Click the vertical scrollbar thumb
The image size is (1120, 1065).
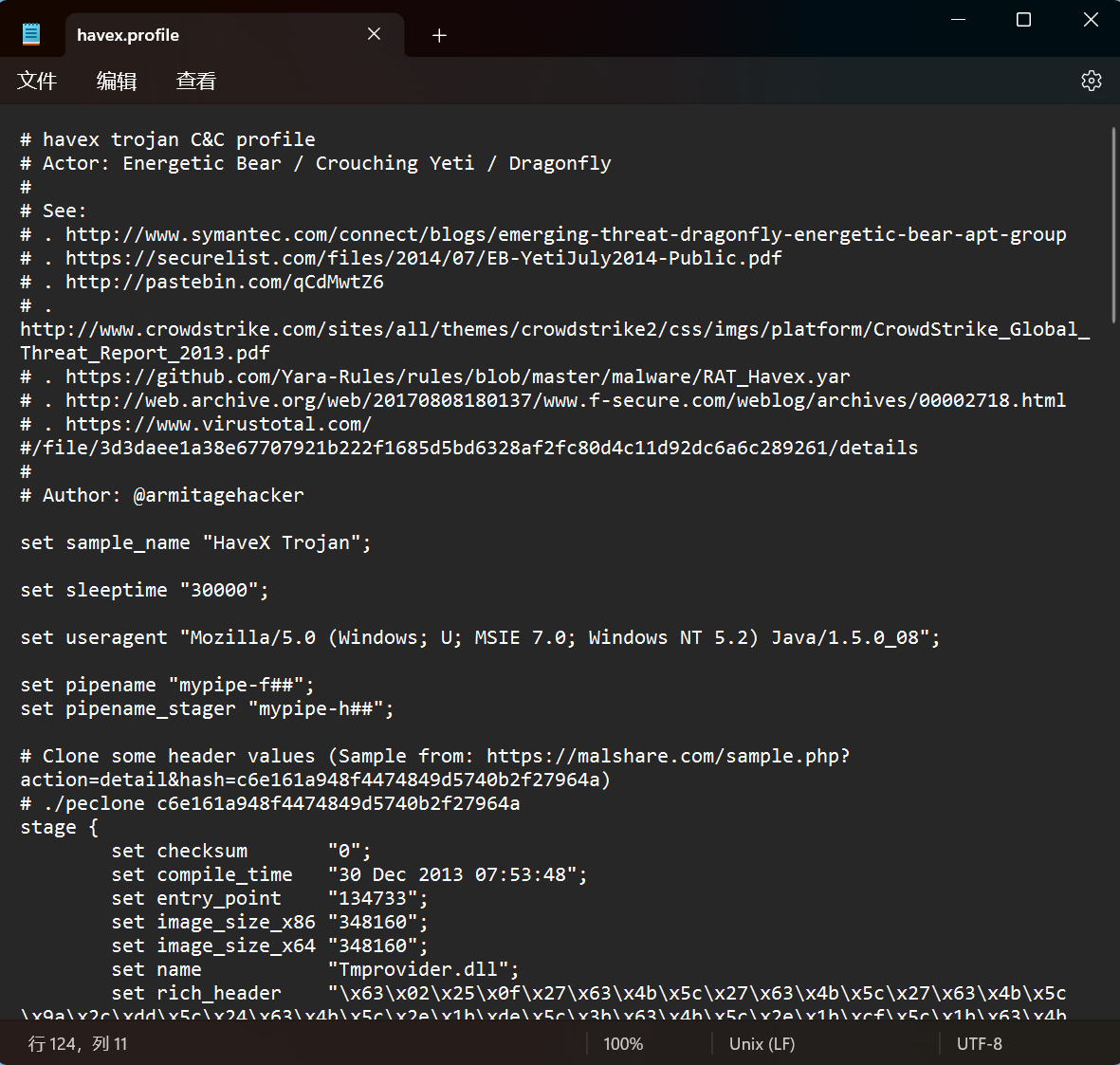1113,225
